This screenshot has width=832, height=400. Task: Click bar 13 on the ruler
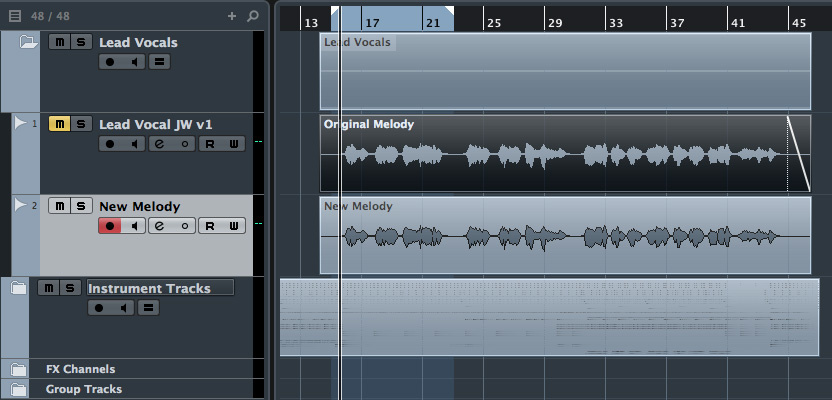click(x=311, y=23)
